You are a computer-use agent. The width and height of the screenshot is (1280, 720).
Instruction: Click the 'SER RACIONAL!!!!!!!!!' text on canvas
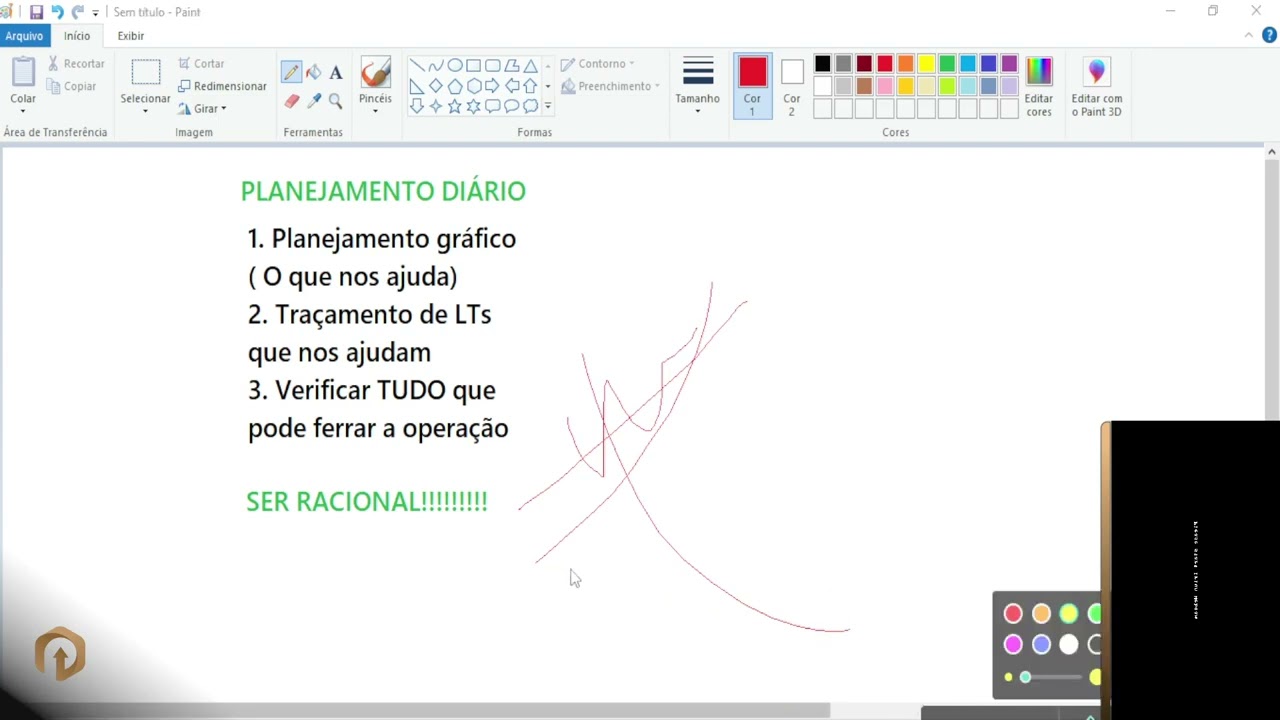(x=367, y=501)
